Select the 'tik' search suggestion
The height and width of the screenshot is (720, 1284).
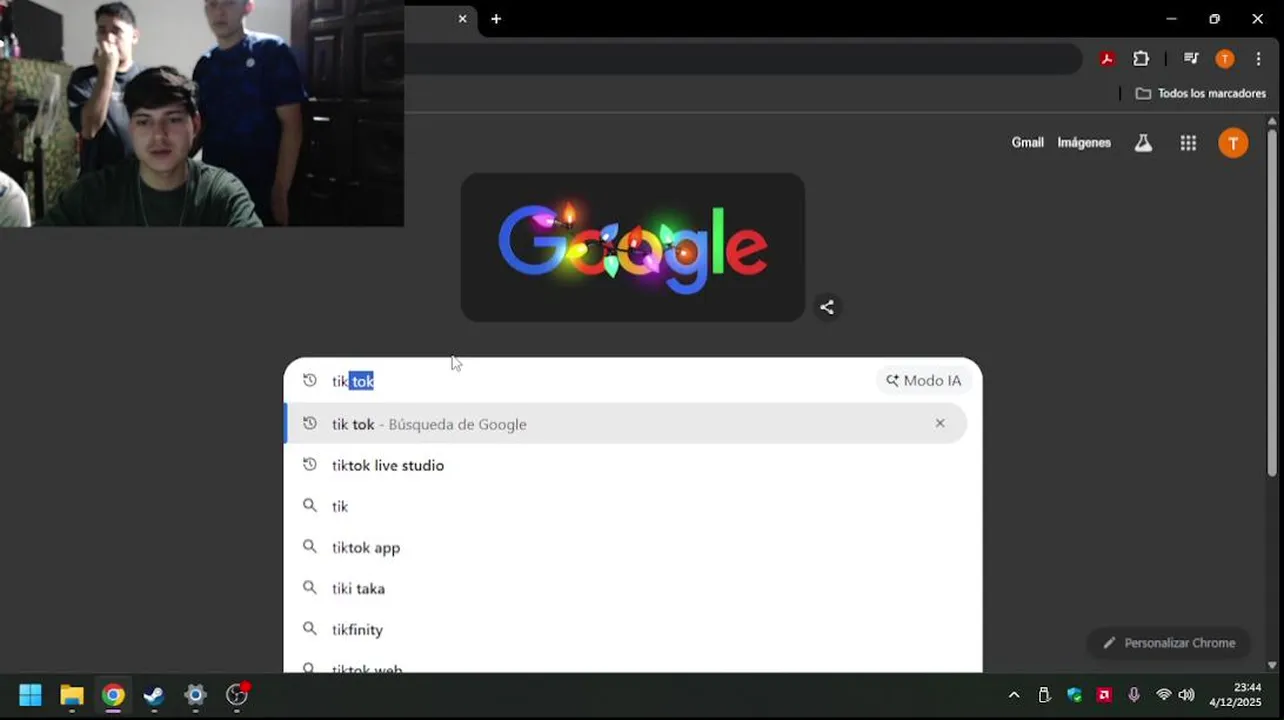tap(626, 506)
